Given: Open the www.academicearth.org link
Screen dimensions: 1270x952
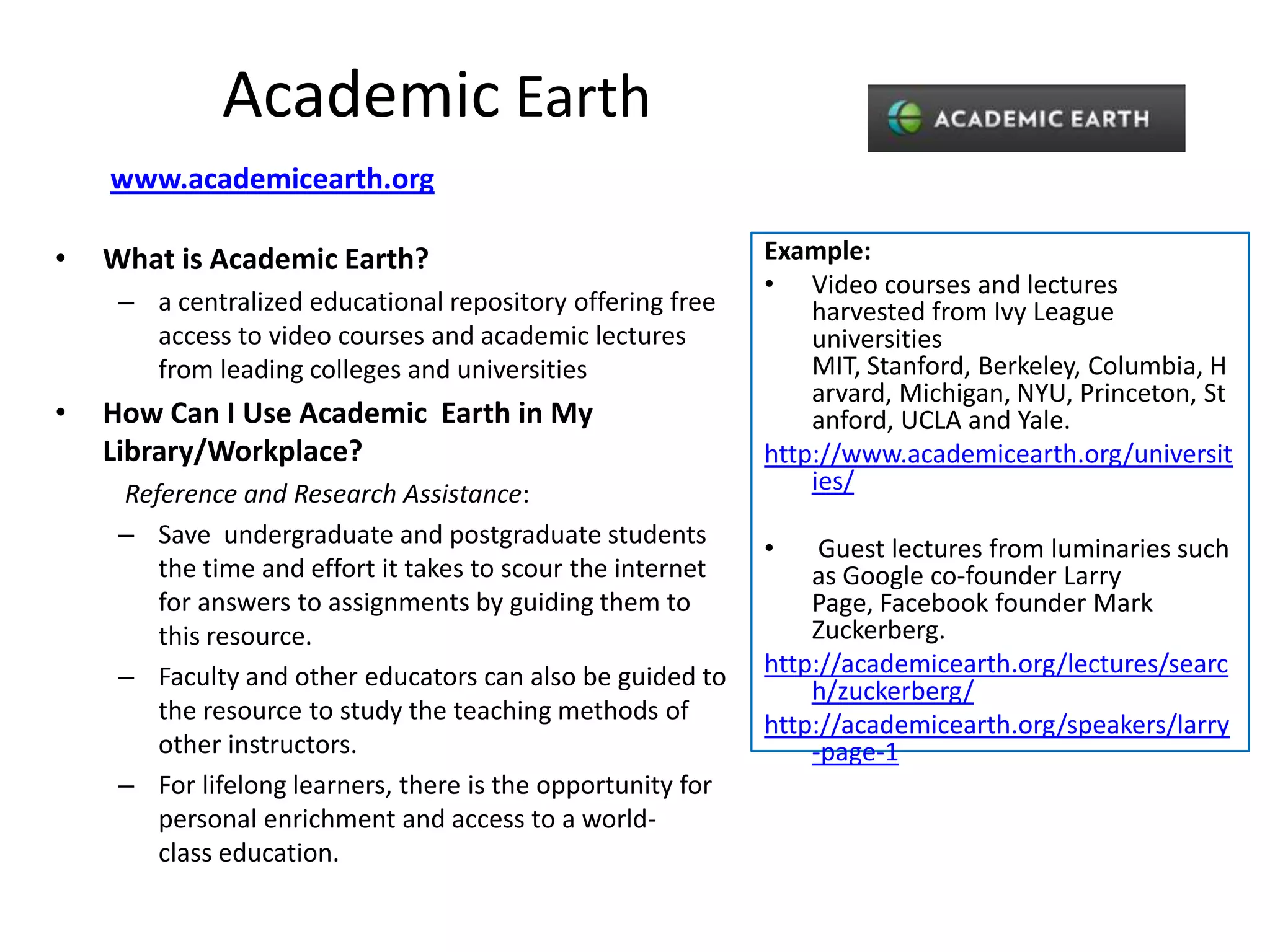Looking at the screenshot, I should (272, 180).
